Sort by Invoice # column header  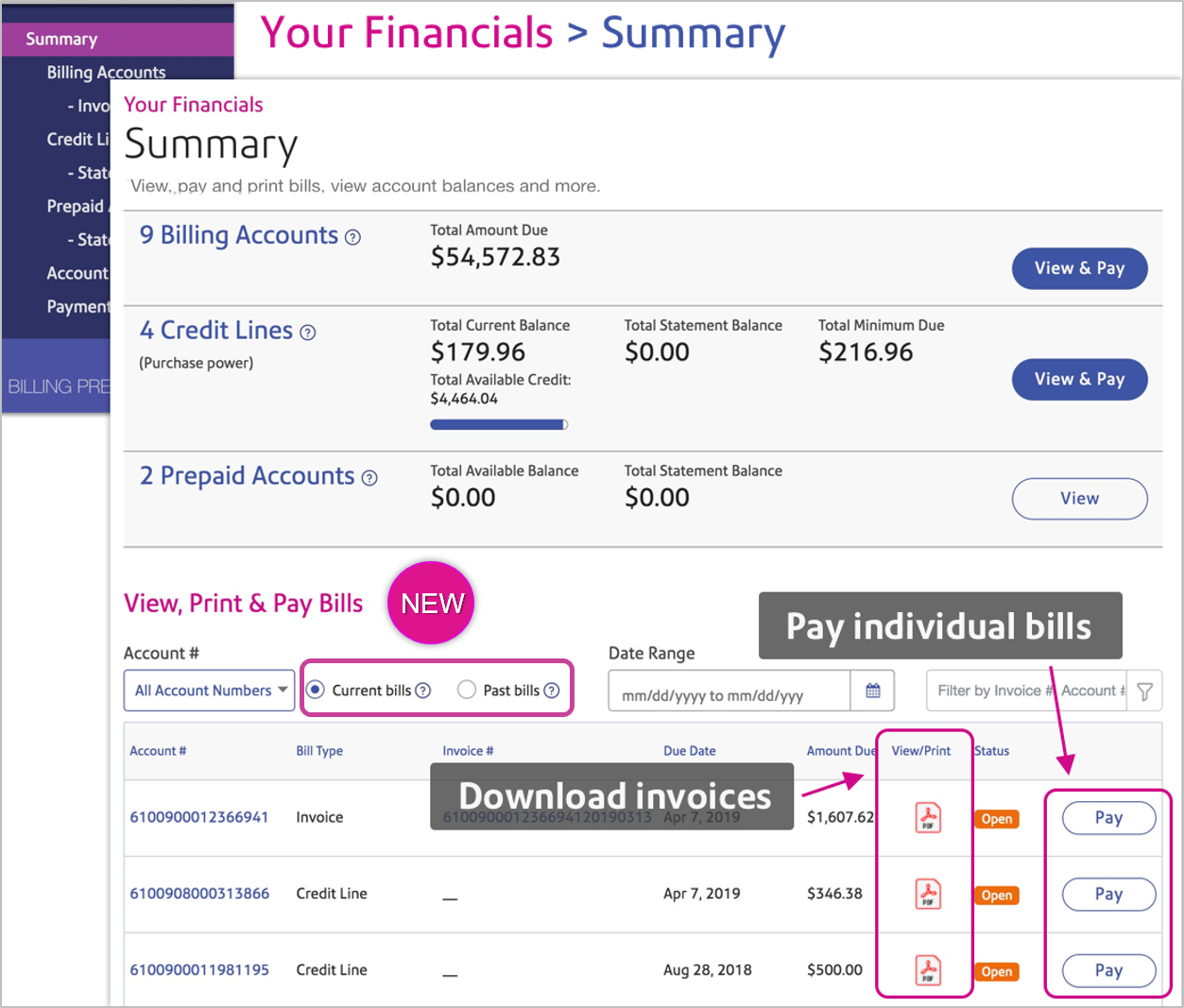pos(468,751)
